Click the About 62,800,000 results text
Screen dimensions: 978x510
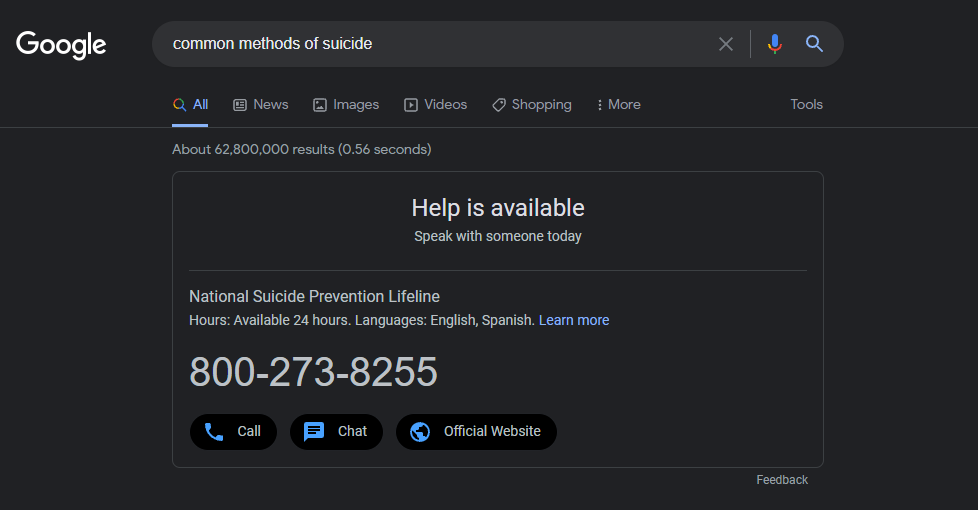pyautogui.click(x=302, y=150)
